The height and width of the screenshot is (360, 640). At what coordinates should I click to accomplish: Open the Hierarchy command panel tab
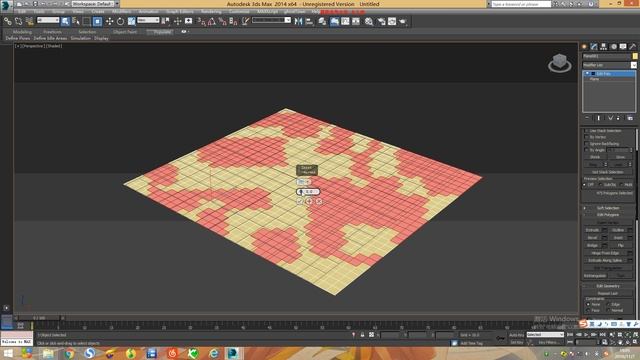pyautogui.click(x=604, y=47)
